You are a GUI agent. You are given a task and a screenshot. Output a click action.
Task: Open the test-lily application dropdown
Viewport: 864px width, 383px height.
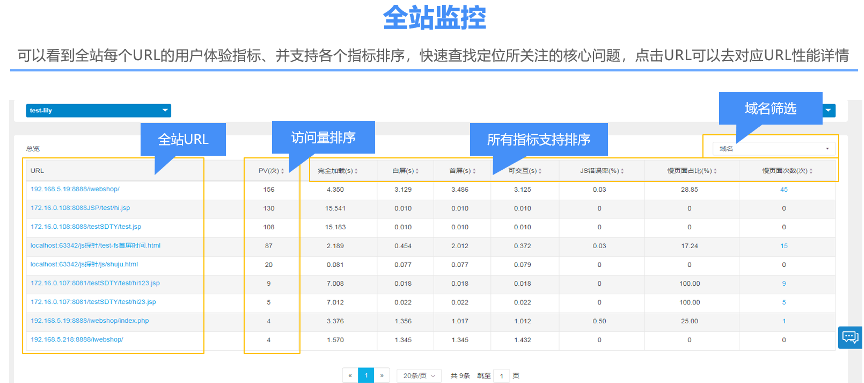(x=98, y=111)
